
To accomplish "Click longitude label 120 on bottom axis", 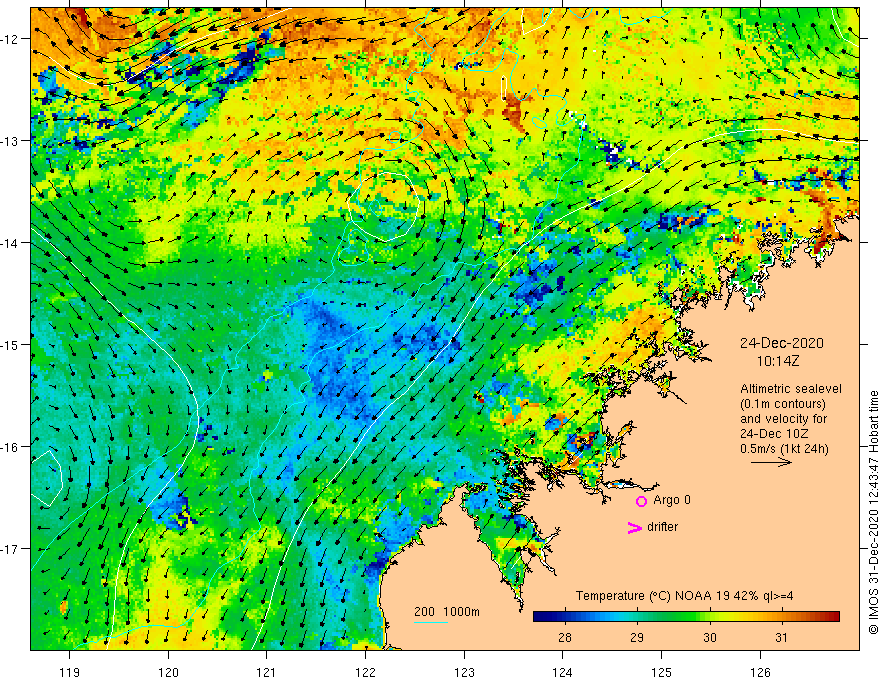I will [x=168, y=672].
